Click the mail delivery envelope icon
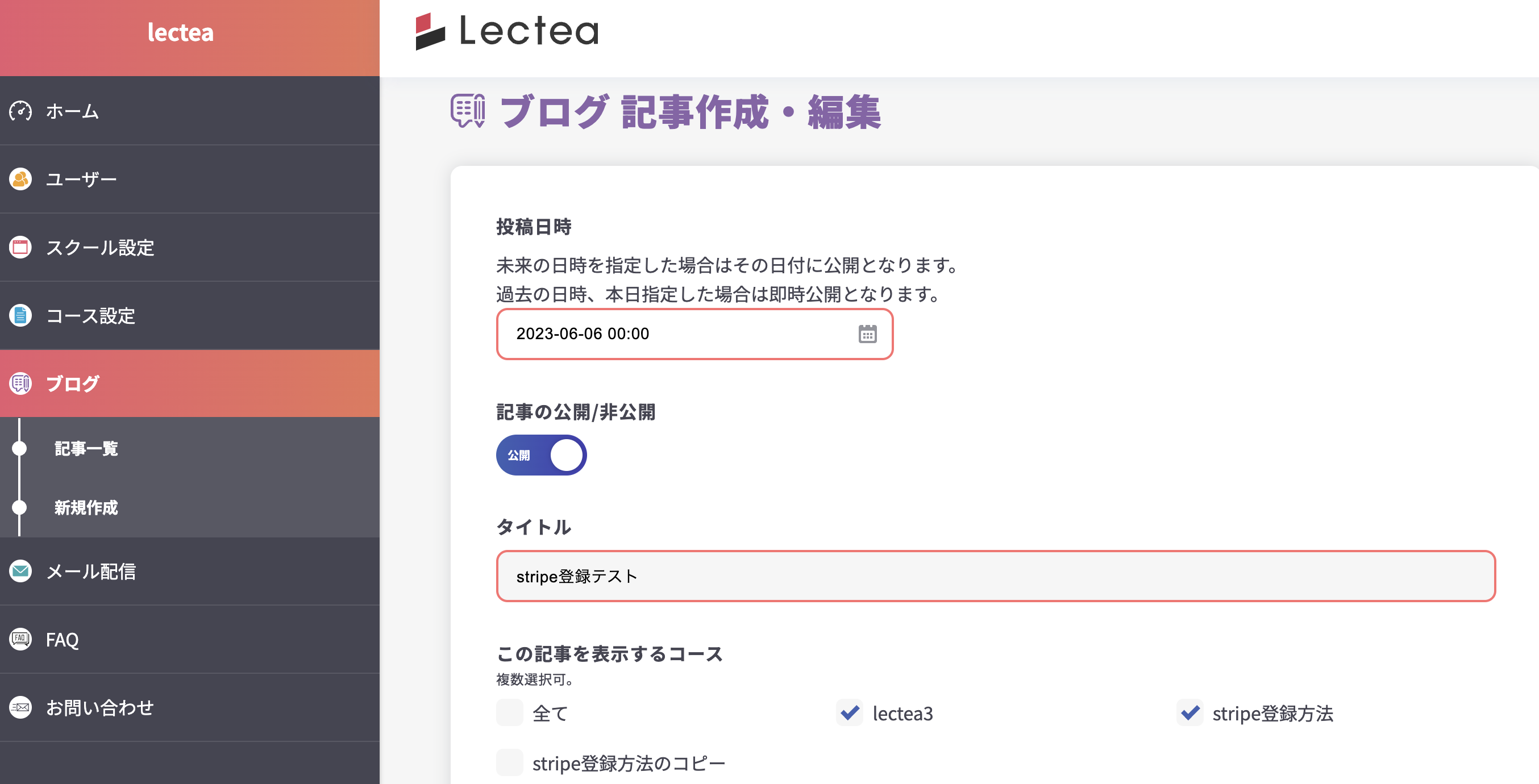The height and width of the screenshot is (784, 1539). (20, 572)
